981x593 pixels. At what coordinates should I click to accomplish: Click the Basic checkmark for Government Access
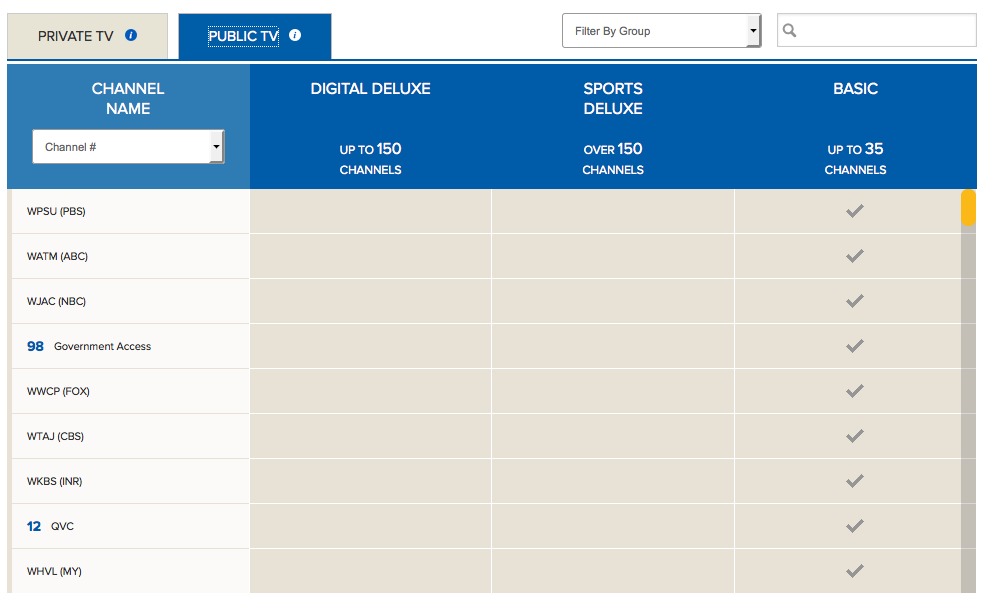point(854,346)
